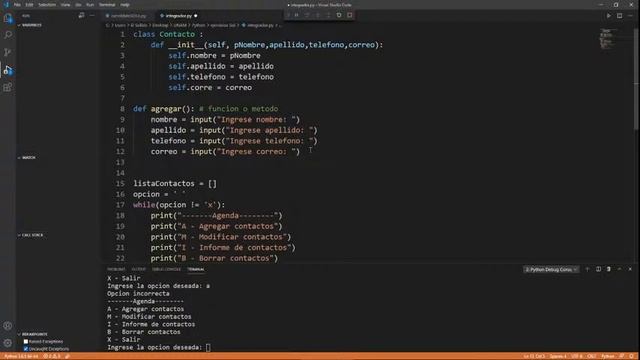
Task: Restart debugging from the debug toolbar
Action: coord(339,15)
